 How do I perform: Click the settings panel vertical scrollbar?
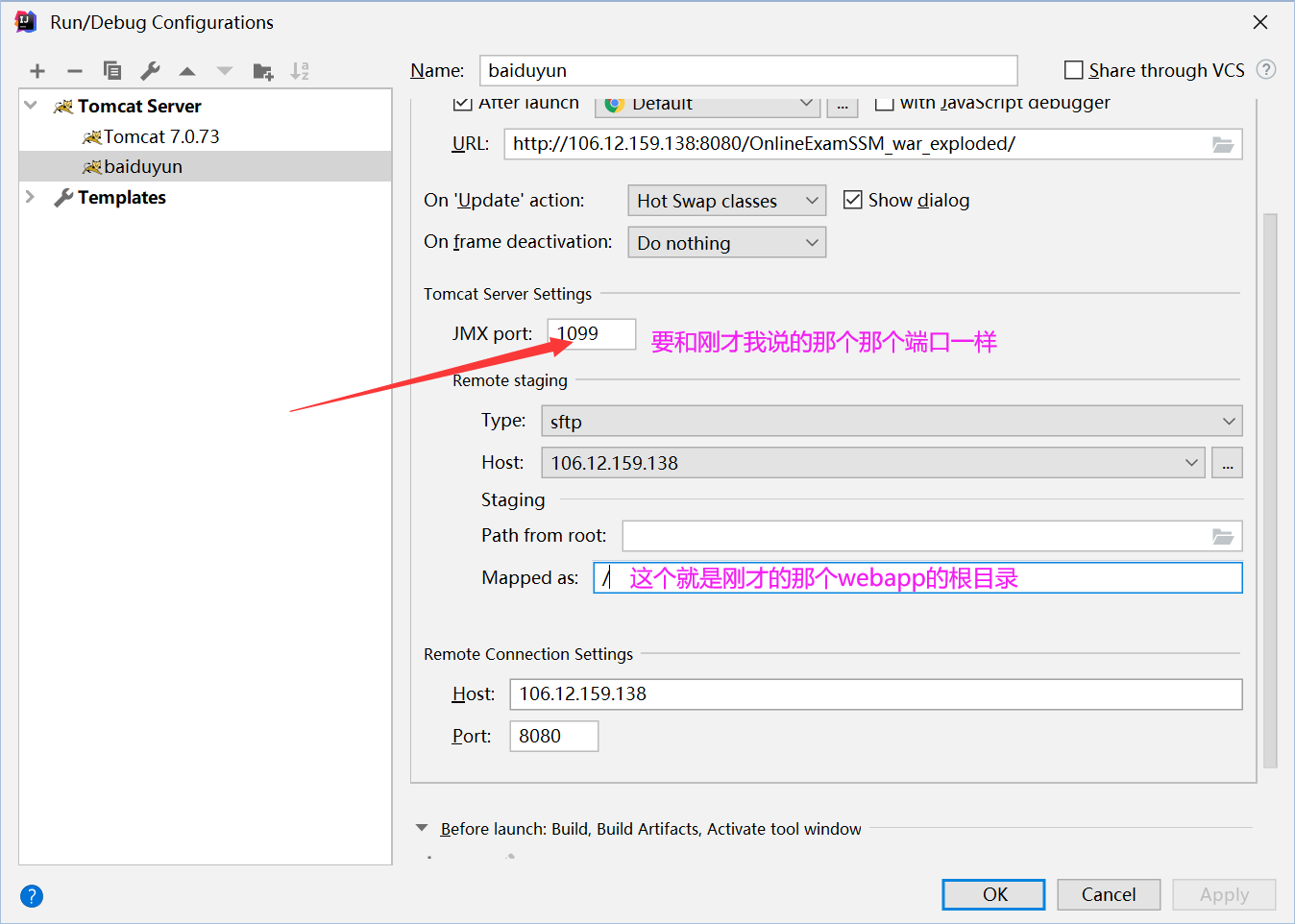click(x=1270, y=490)
